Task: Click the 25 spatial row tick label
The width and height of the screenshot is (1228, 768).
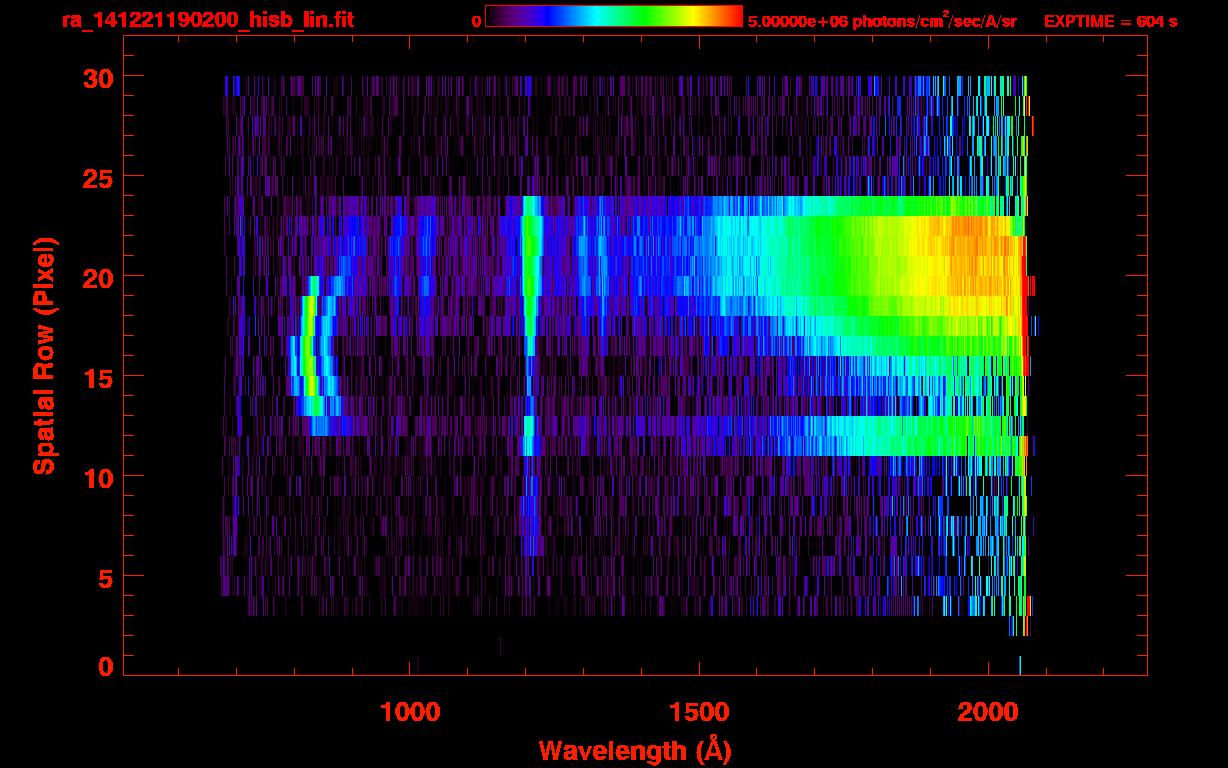Action: coord(96,177)
